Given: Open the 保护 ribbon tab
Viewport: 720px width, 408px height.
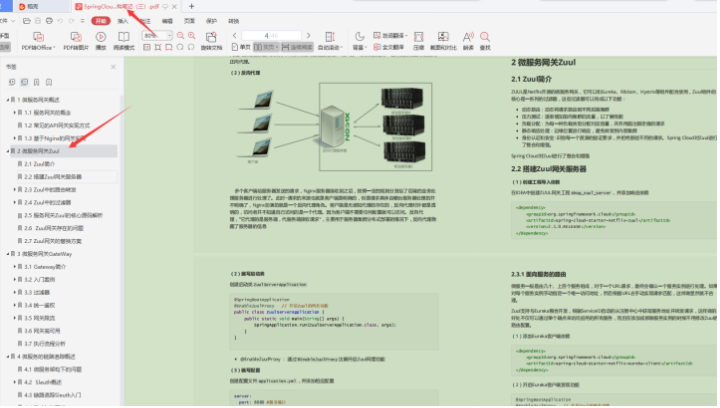Looking at the screenshot, I should (211, 21).
